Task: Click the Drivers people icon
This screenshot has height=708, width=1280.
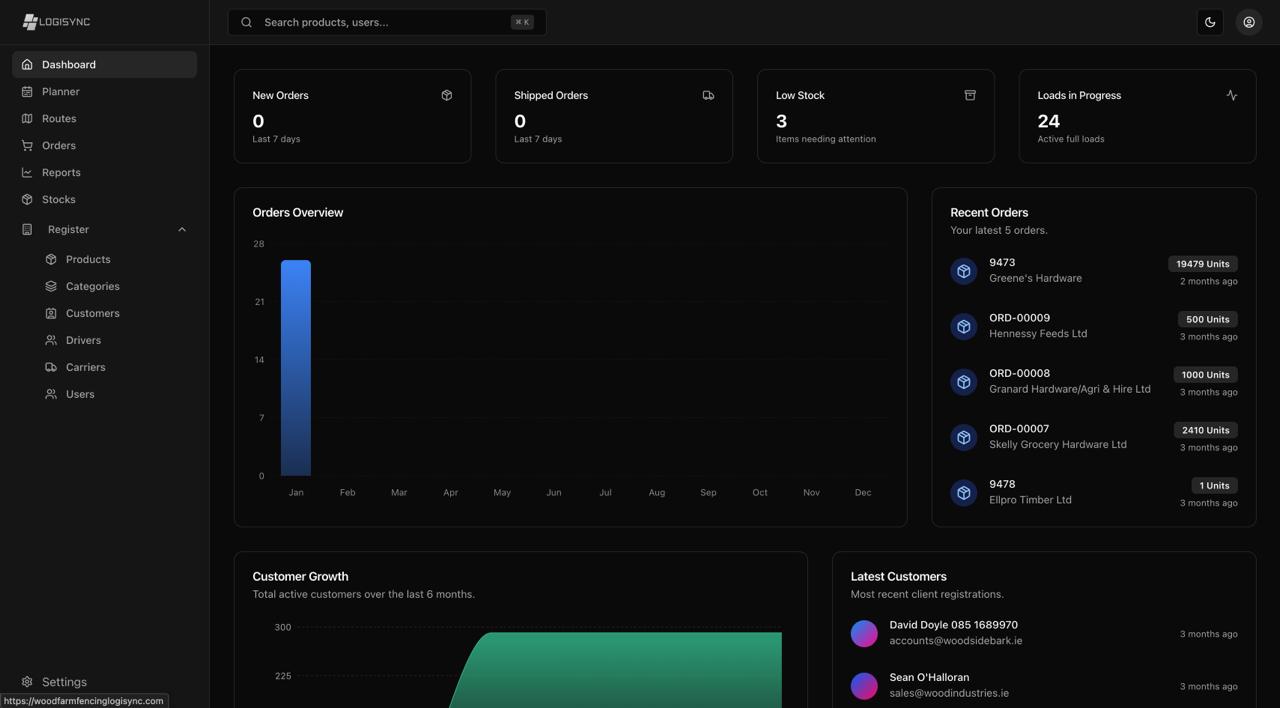Action: [x=51, y=340]
